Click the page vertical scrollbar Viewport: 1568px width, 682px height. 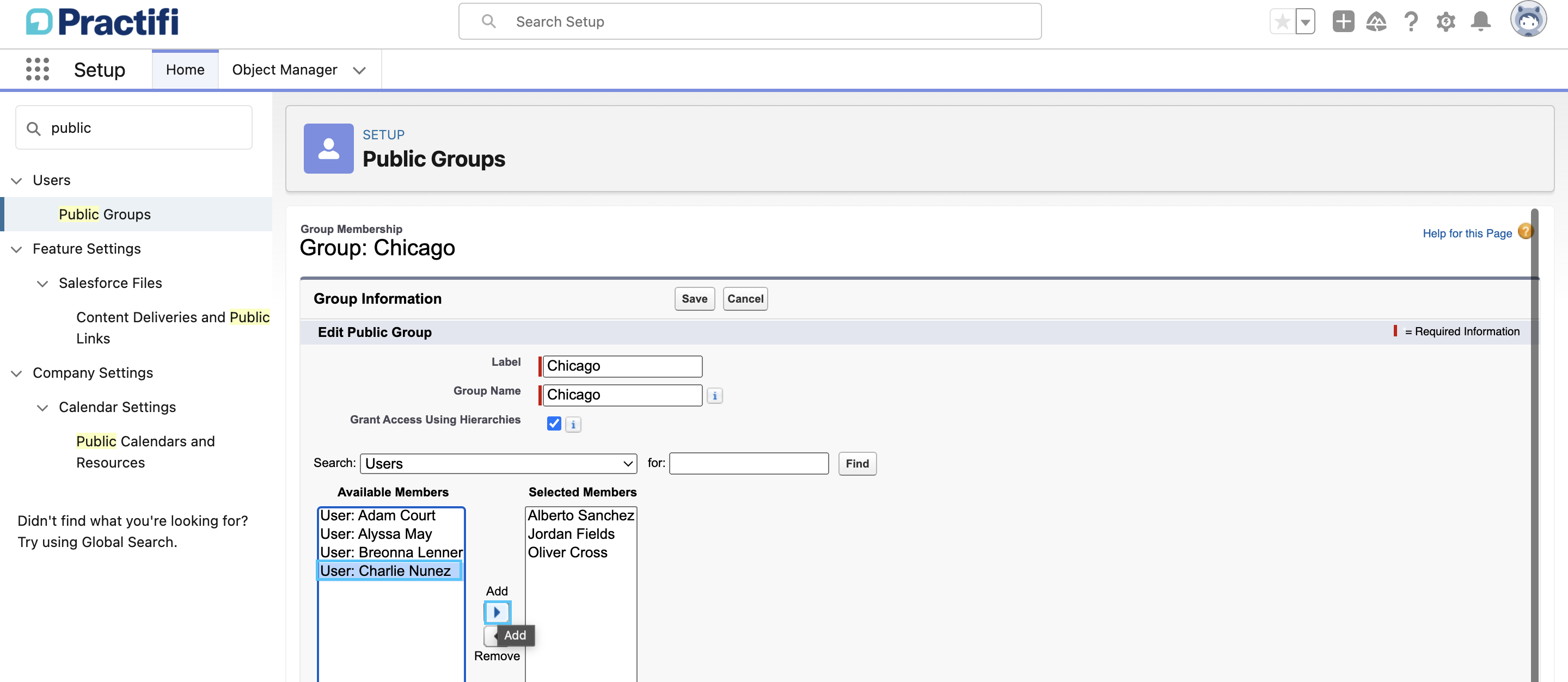(x=1534, y=444)
